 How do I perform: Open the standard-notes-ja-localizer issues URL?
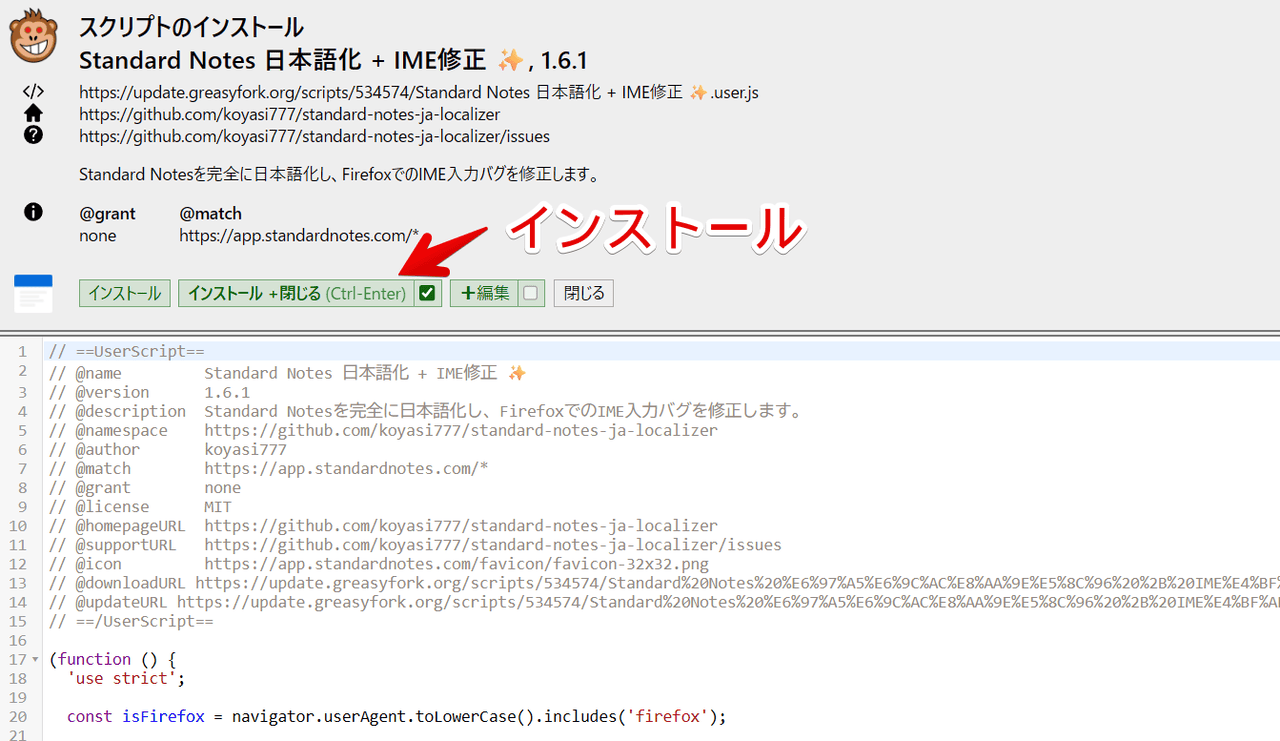(x=314, y=136)
